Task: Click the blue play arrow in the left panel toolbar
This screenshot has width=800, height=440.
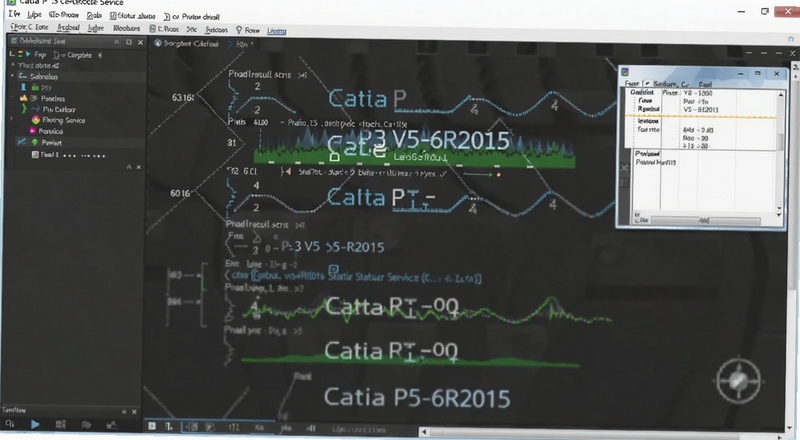Action: coord(28,54)
